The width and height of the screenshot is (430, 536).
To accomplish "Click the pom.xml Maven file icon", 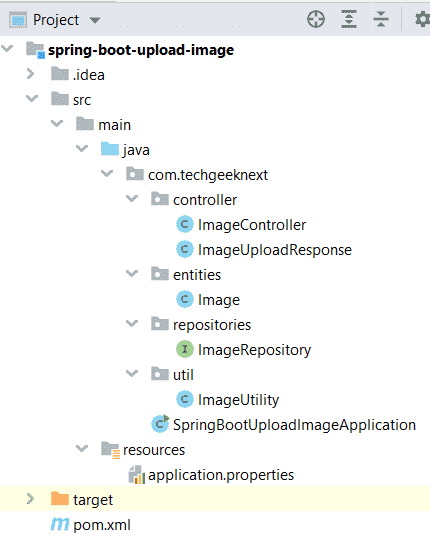I will click(x=60, y=524).
